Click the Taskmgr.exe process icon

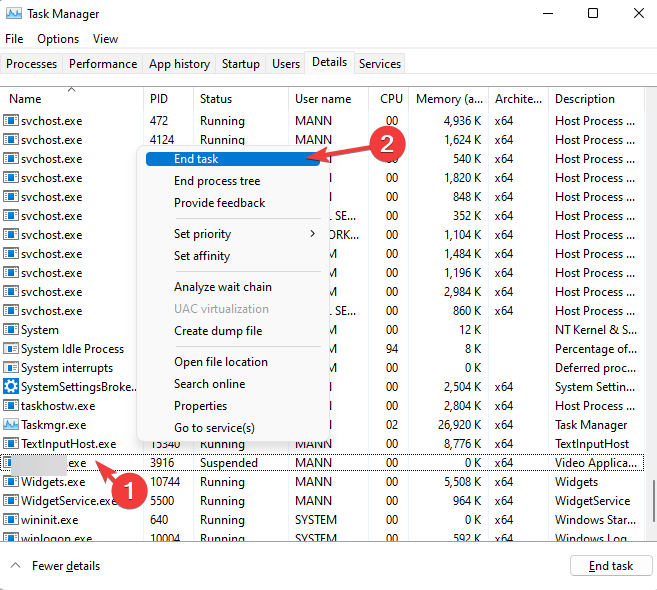coord(10,424)
